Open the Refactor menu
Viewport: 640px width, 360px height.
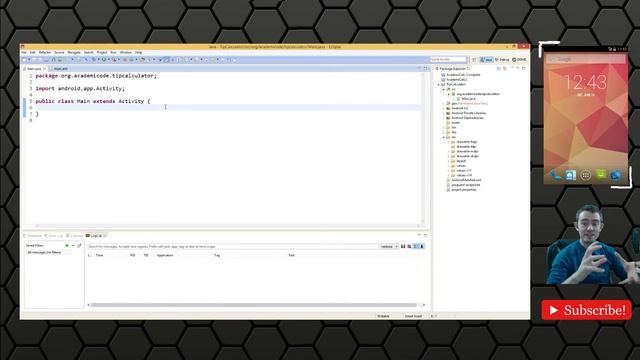[45, 52]
